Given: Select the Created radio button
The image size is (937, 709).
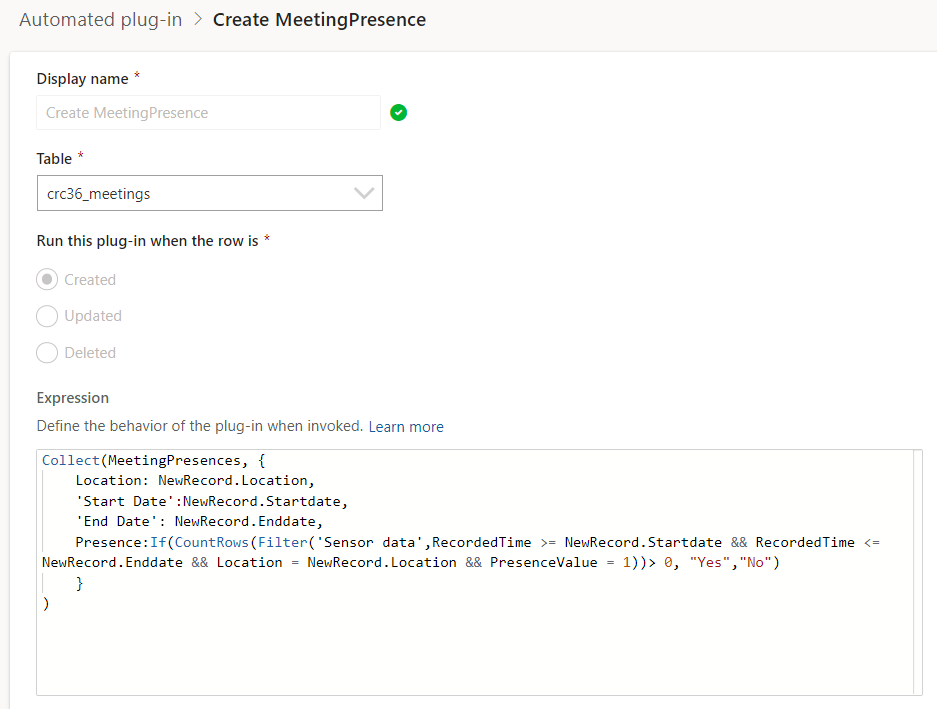Looking at the screenshot, I should (47, 279).
